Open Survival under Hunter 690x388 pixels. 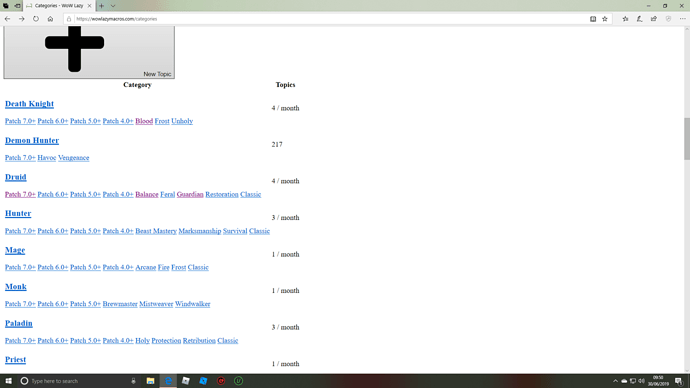(x=235, y=231)
